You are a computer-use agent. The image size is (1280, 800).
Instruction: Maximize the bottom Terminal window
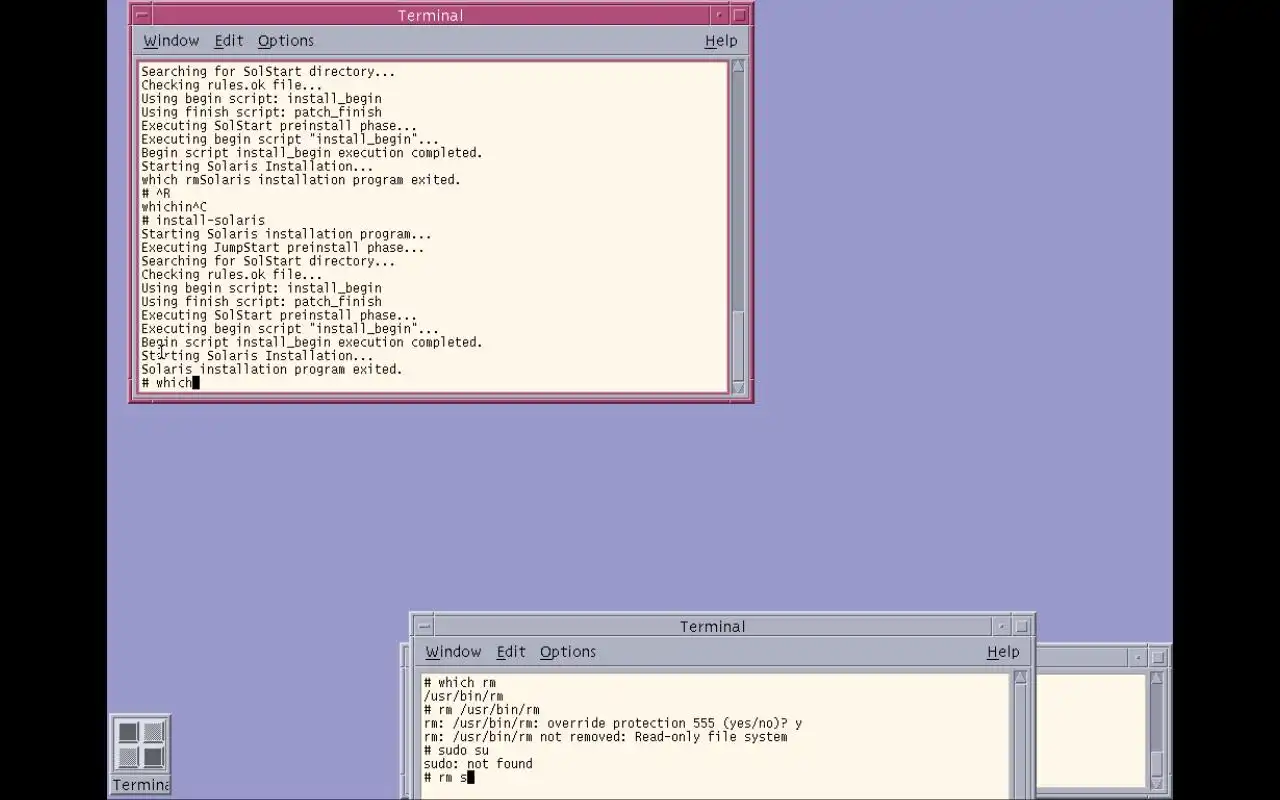tap(1022, 626)
